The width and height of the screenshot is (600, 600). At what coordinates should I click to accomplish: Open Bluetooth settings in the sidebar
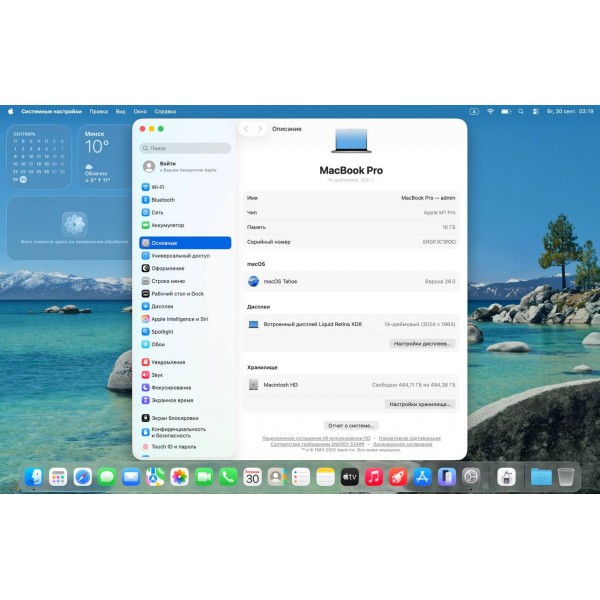click(x=162, y=200)
